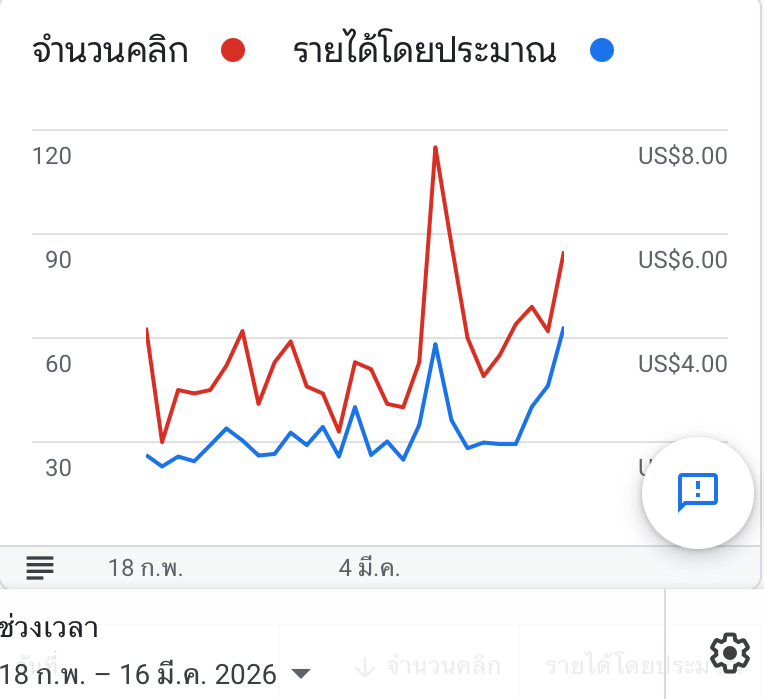Click the red clicks legend dot
Screen dimensions: 764x699
(233, 50)
